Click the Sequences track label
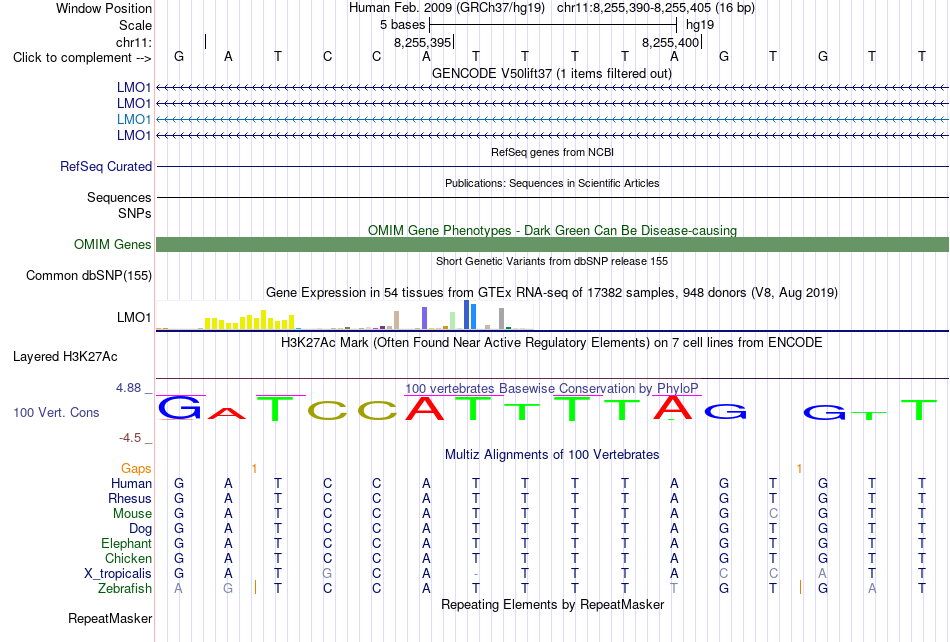 click(119, 197)
